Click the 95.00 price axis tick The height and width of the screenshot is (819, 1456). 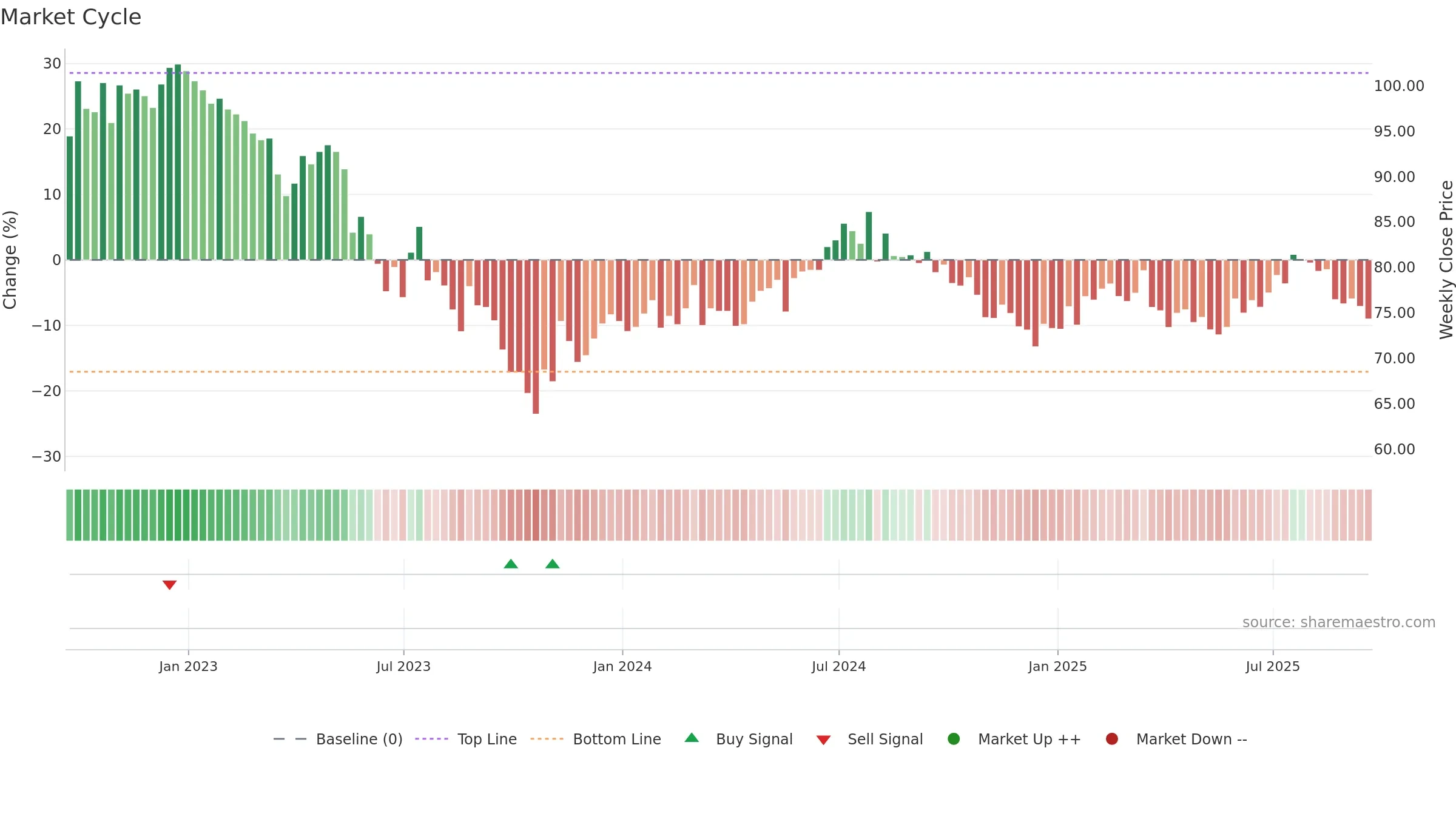pyautogui.click(x=1395, y=131)
